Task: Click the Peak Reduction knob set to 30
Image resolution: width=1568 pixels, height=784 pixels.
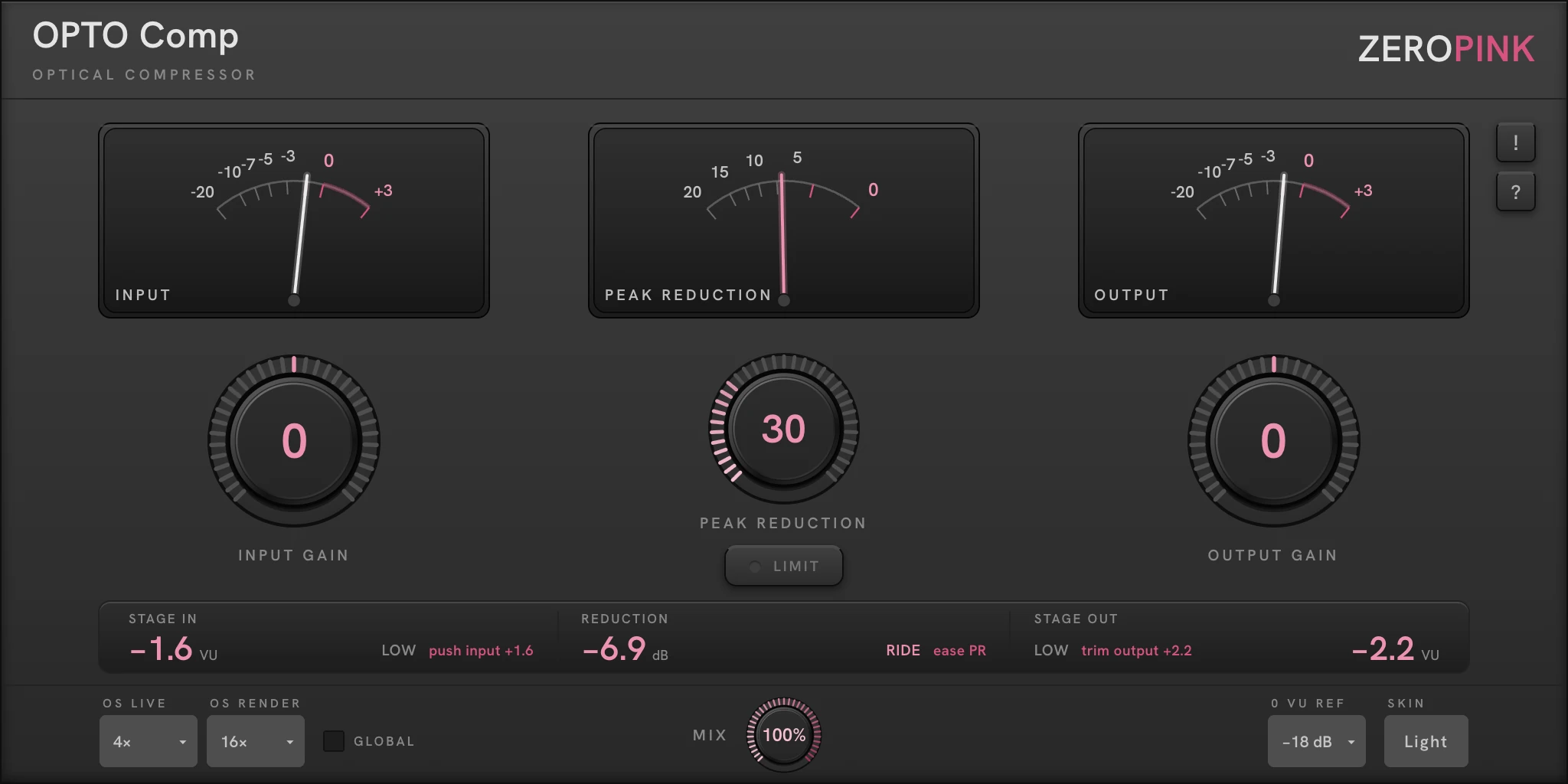Action: coord(784,428)
